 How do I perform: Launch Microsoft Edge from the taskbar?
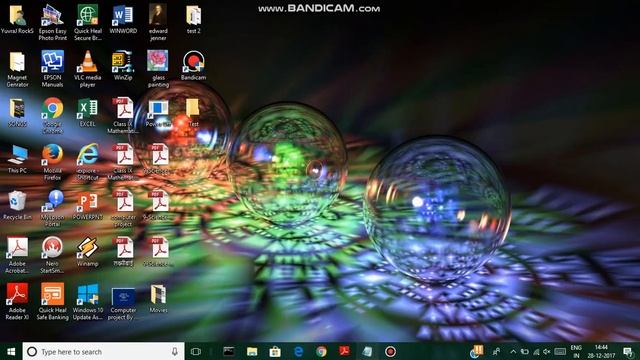298,351
